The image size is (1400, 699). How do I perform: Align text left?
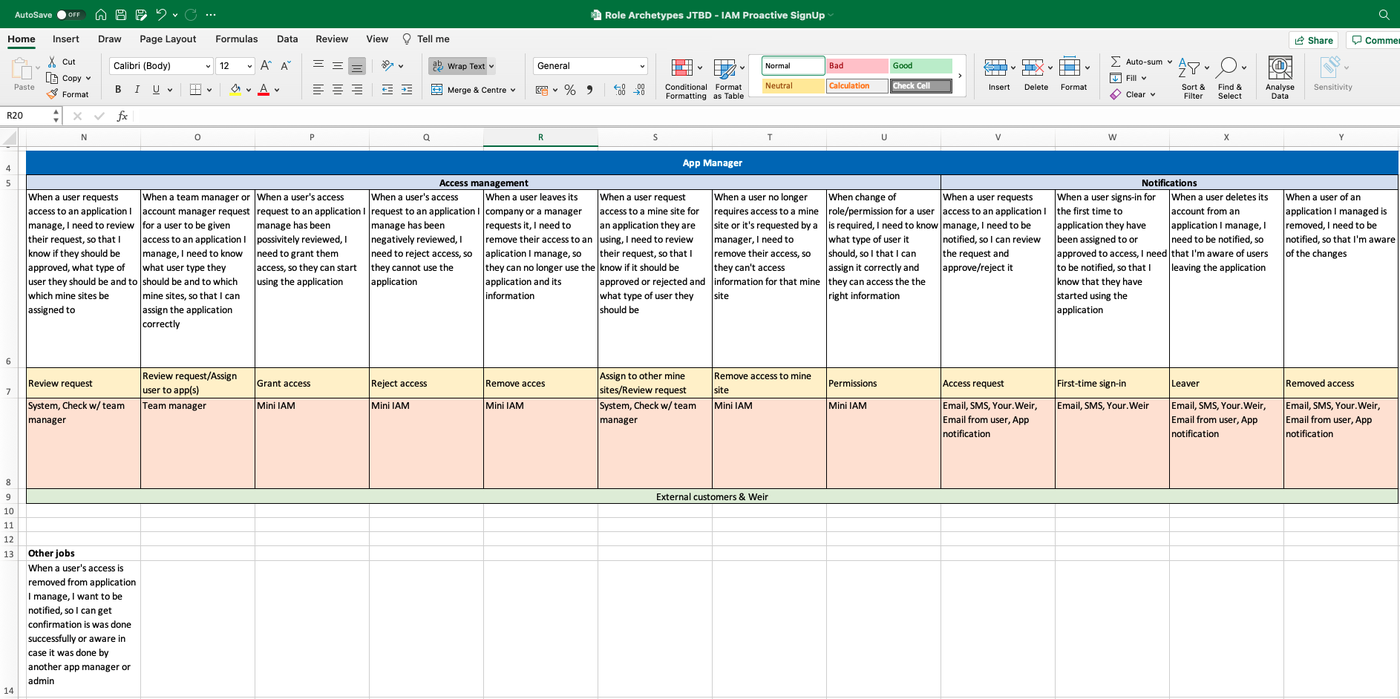318,89
